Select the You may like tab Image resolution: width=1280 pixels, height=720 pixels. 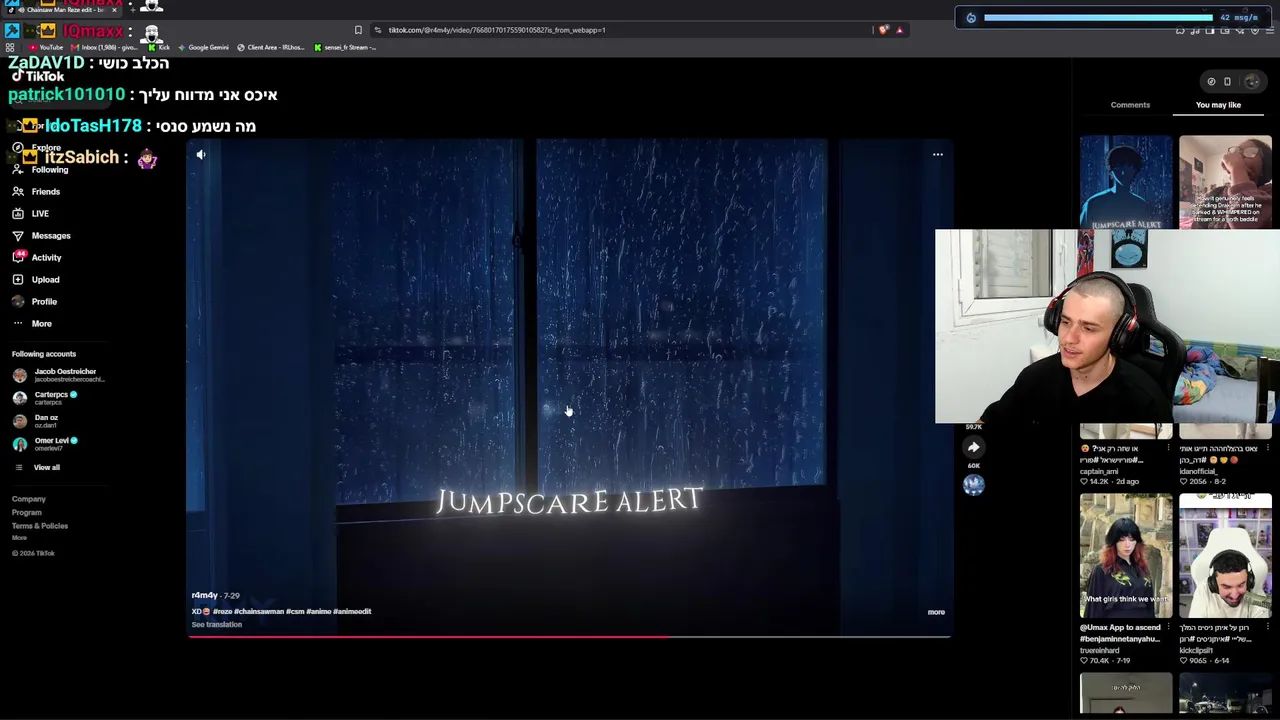pos(1218,105)
